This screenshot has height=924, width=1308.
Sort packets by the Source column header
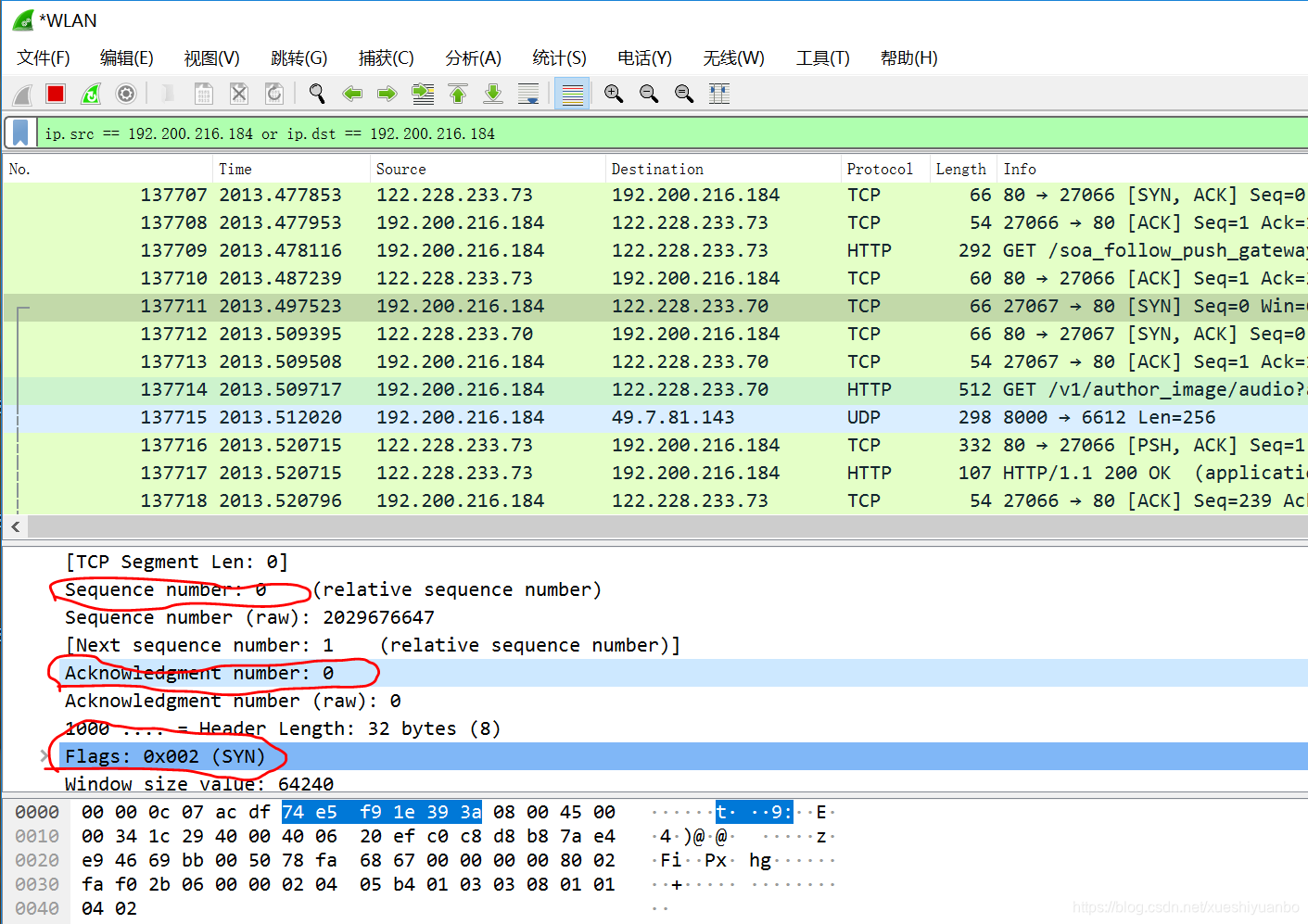click(x=487, y=169)
